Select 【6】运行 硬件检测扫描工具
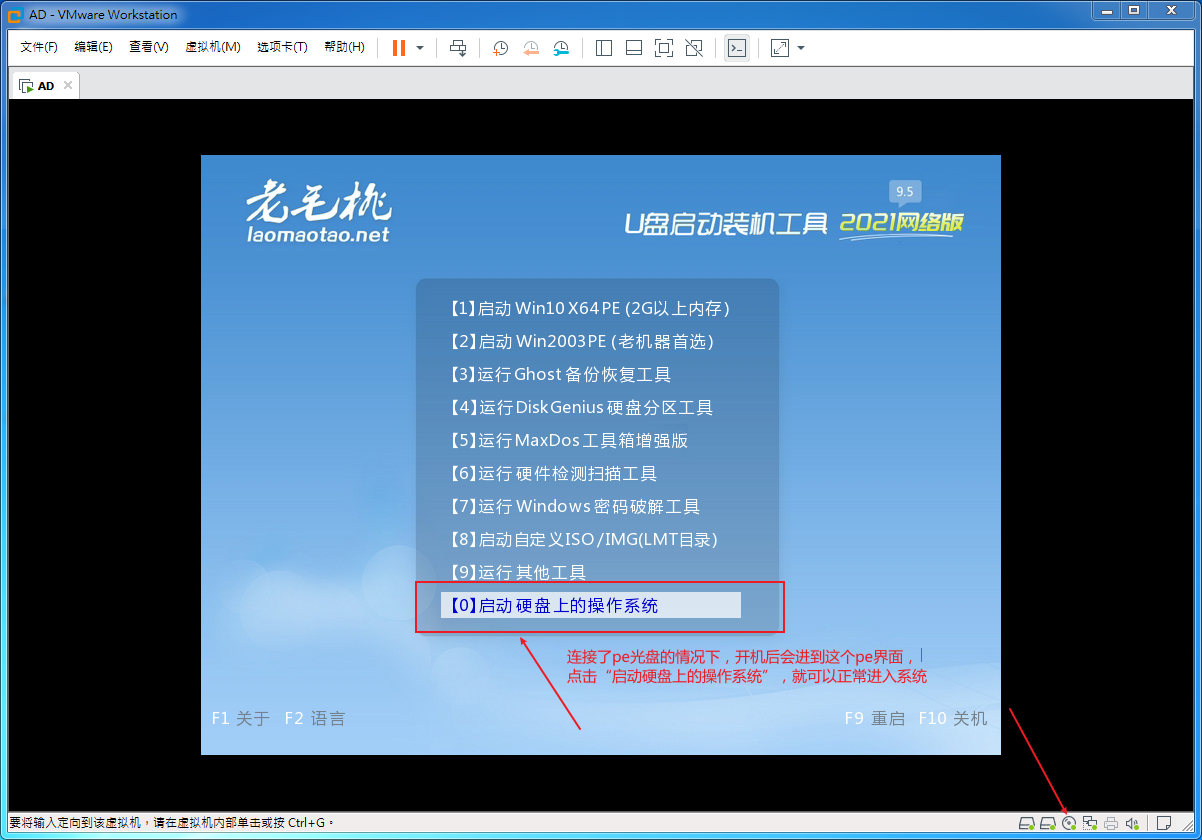The height and width of the screenshot is (840, 1202). 590,473
